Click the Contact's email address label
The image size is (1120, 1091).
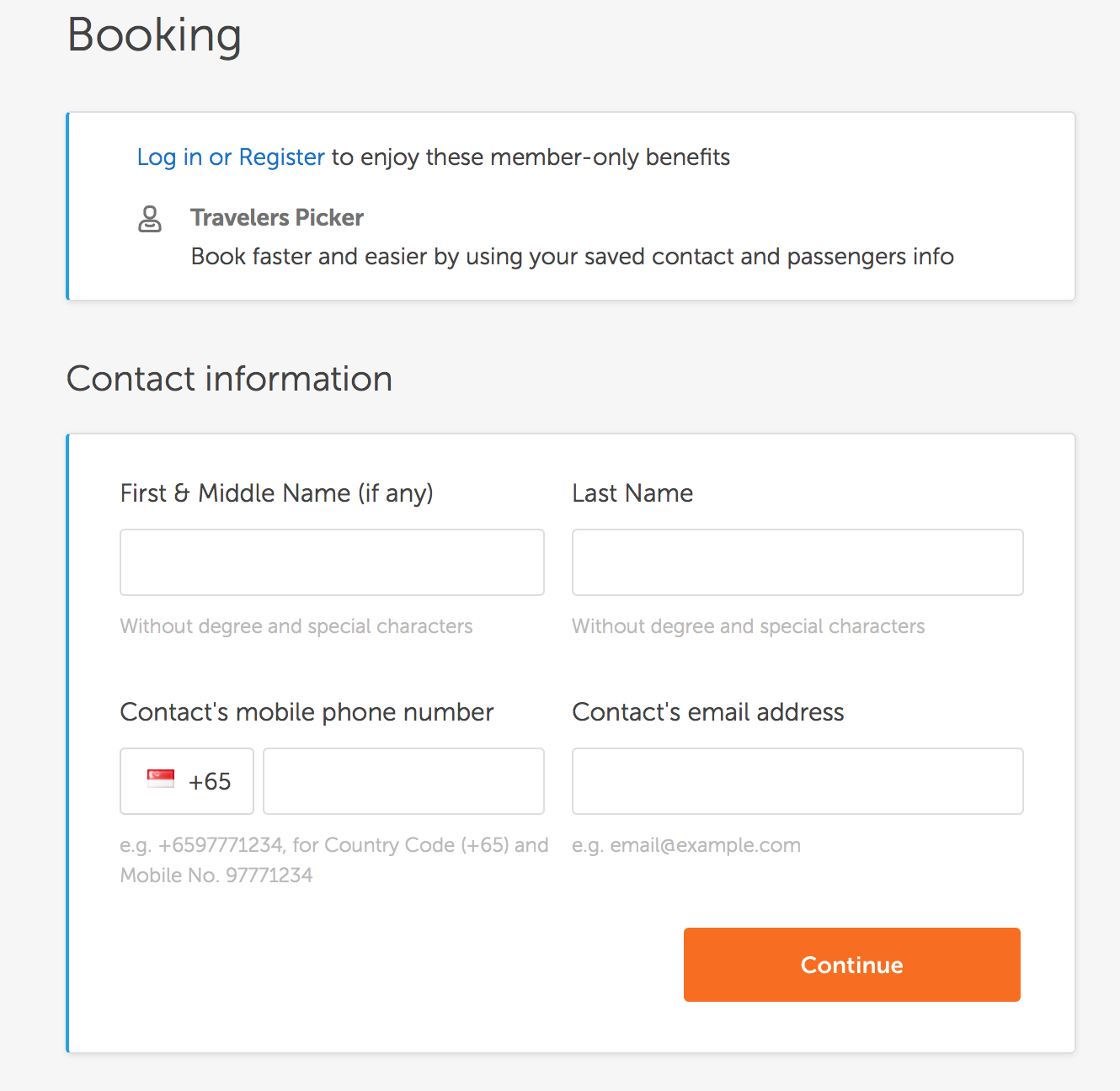click(x=707, y=712)
